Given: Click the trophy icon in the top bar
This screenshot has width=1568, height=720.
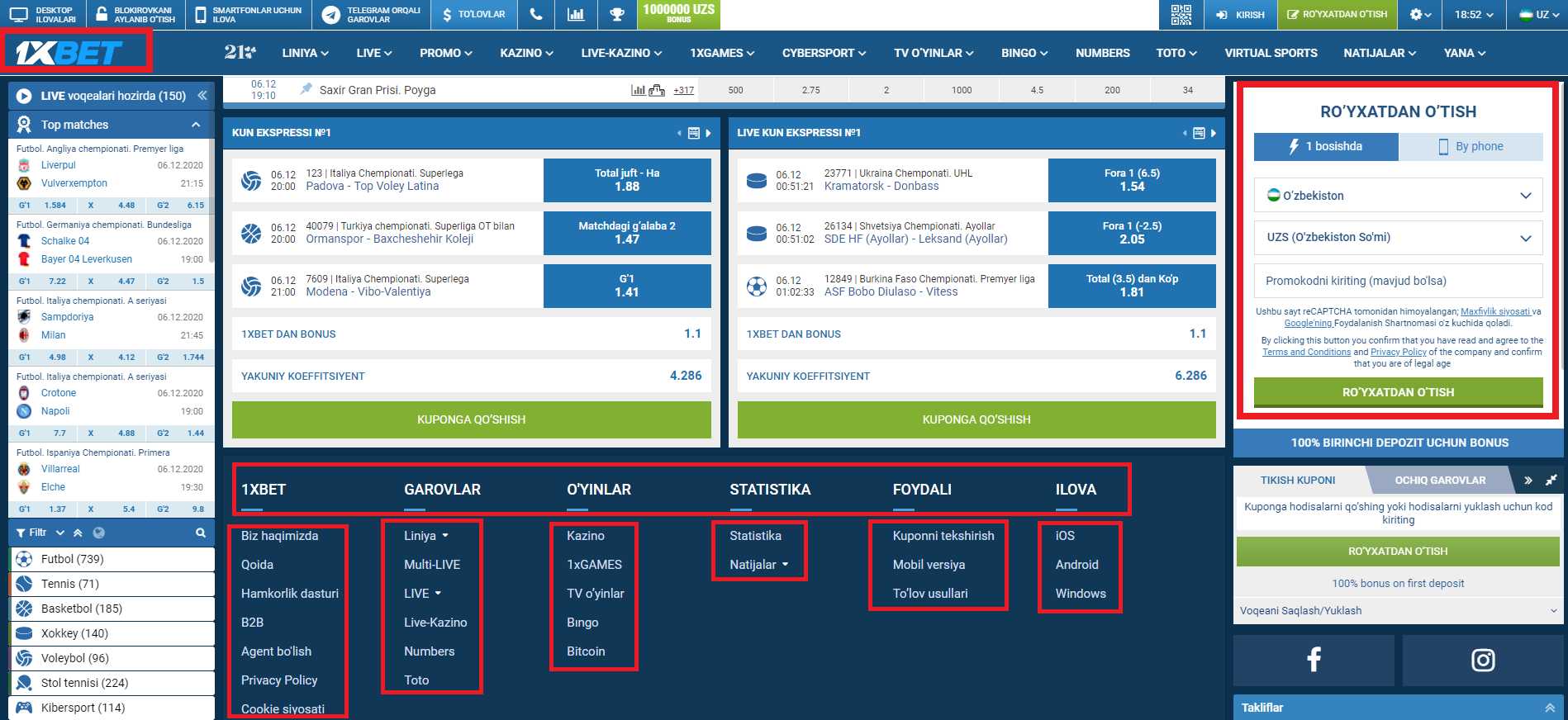Looking at the screenshot, I should (616, 14).
